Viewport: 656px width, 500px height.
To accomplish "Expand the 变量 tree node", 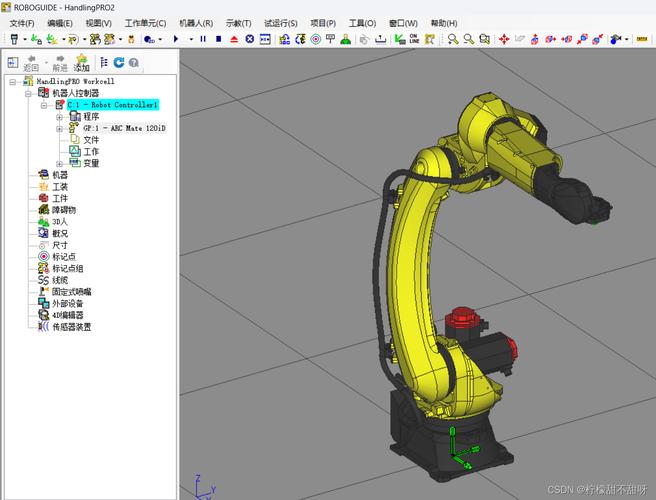I will coord(60,163).
